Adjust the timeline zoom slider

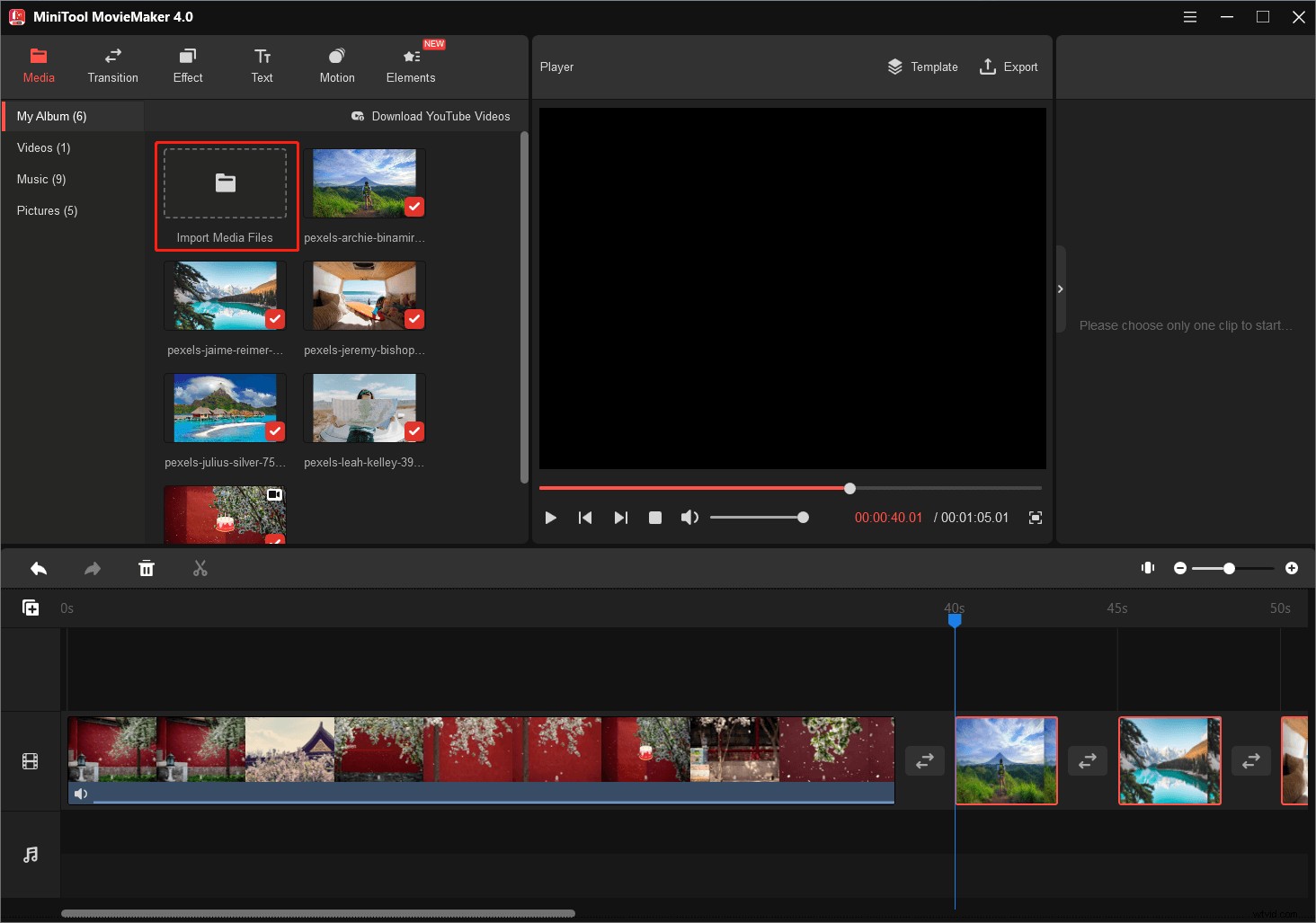(x=1229, y=568)
